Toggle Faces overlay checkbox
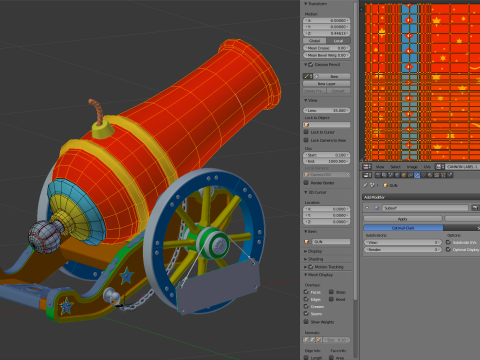This screenshot has width=480, height=360. [x=306, y=292]
